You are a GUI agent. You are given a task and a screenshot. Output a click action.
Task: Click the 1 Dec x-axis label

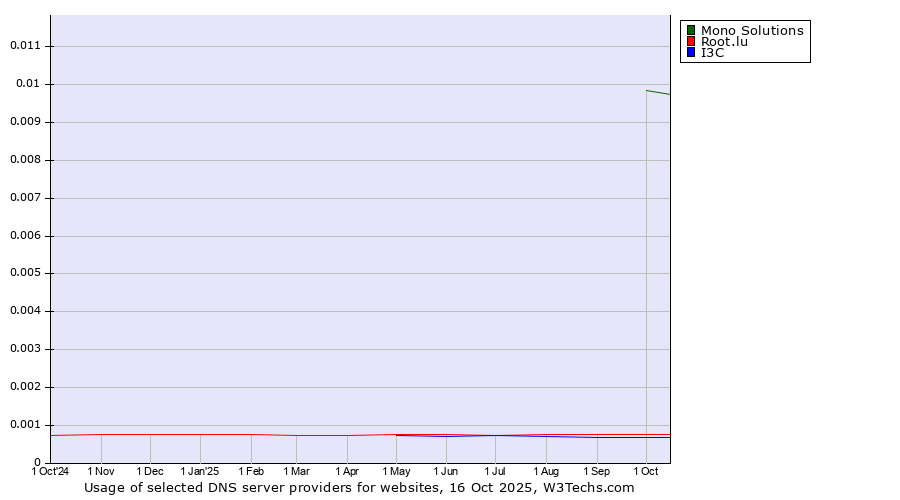click(x=150, y=471)
